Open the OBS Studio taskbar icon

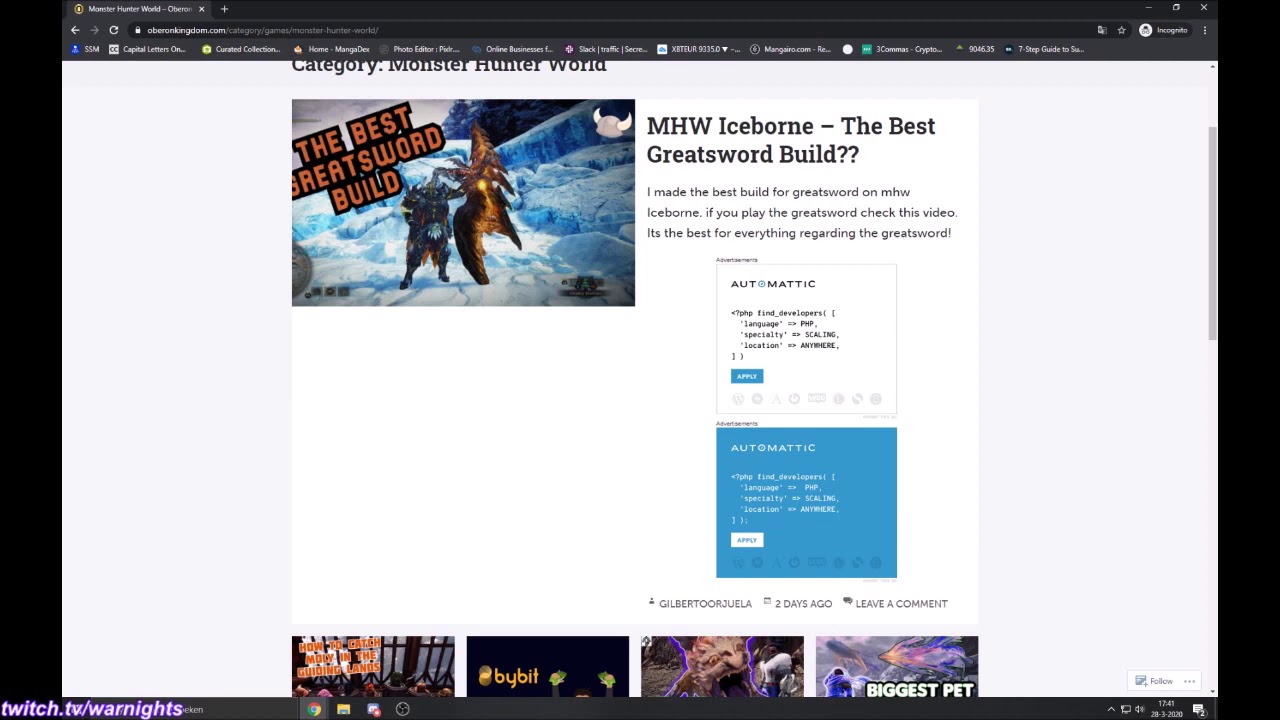point(402,709)
